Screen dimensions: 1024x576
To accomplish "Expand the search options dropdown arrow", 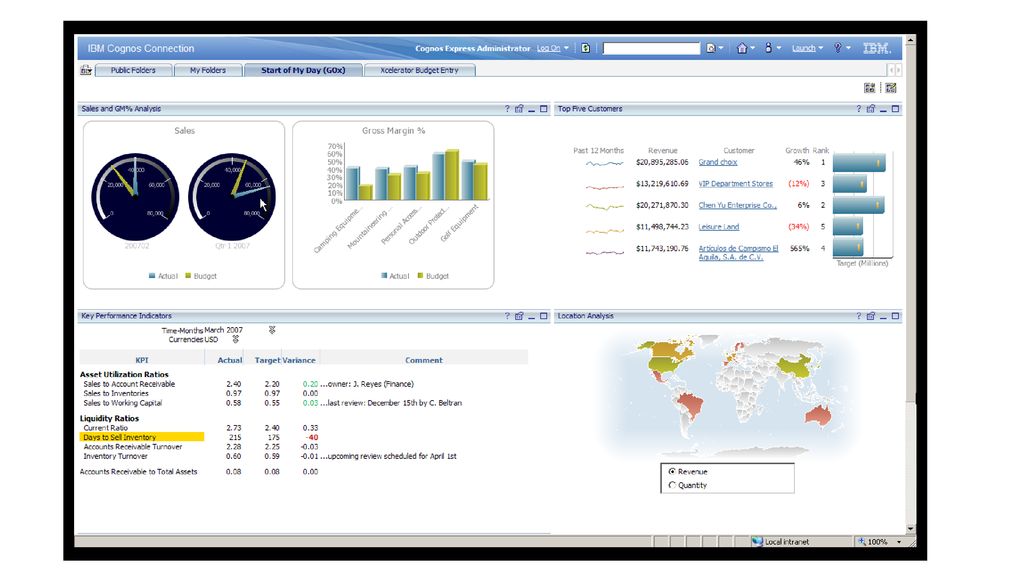I will tap(721, 48).
